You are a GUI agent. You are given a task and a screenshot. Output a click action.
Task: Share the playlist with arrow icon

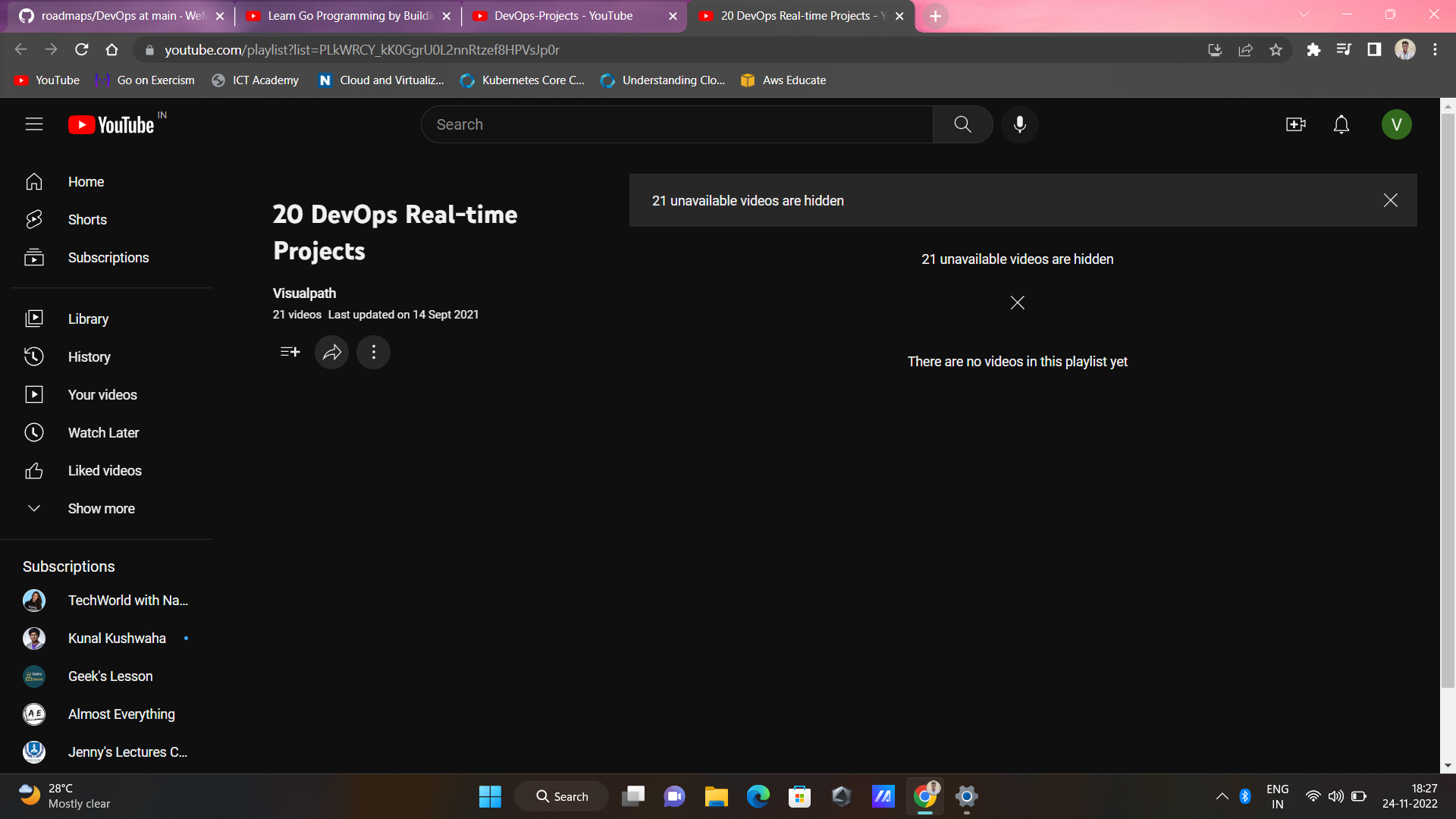(331, 352)
